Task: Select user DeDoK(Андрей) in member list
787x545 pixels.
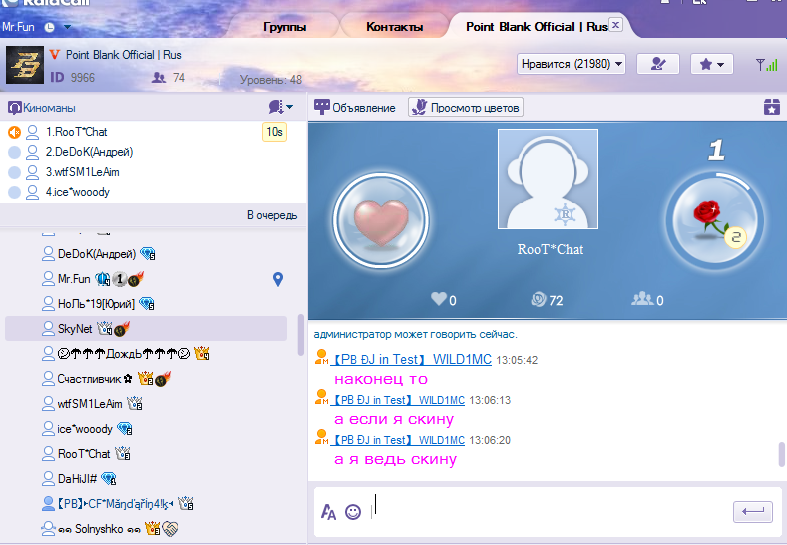Action: click(146, 254)
